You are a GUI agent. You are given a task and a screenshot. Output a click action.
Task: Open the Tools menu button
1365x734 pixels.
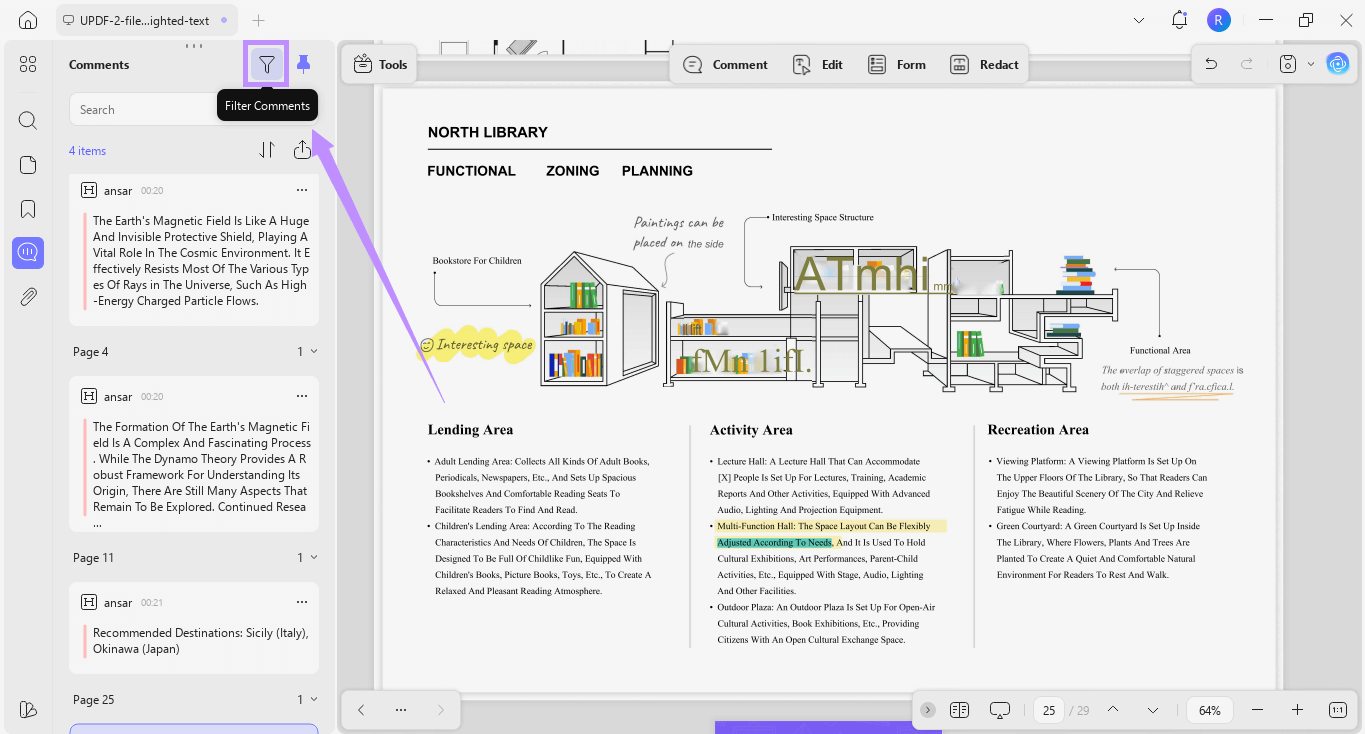pyautogui.click(x=380, y=65)
